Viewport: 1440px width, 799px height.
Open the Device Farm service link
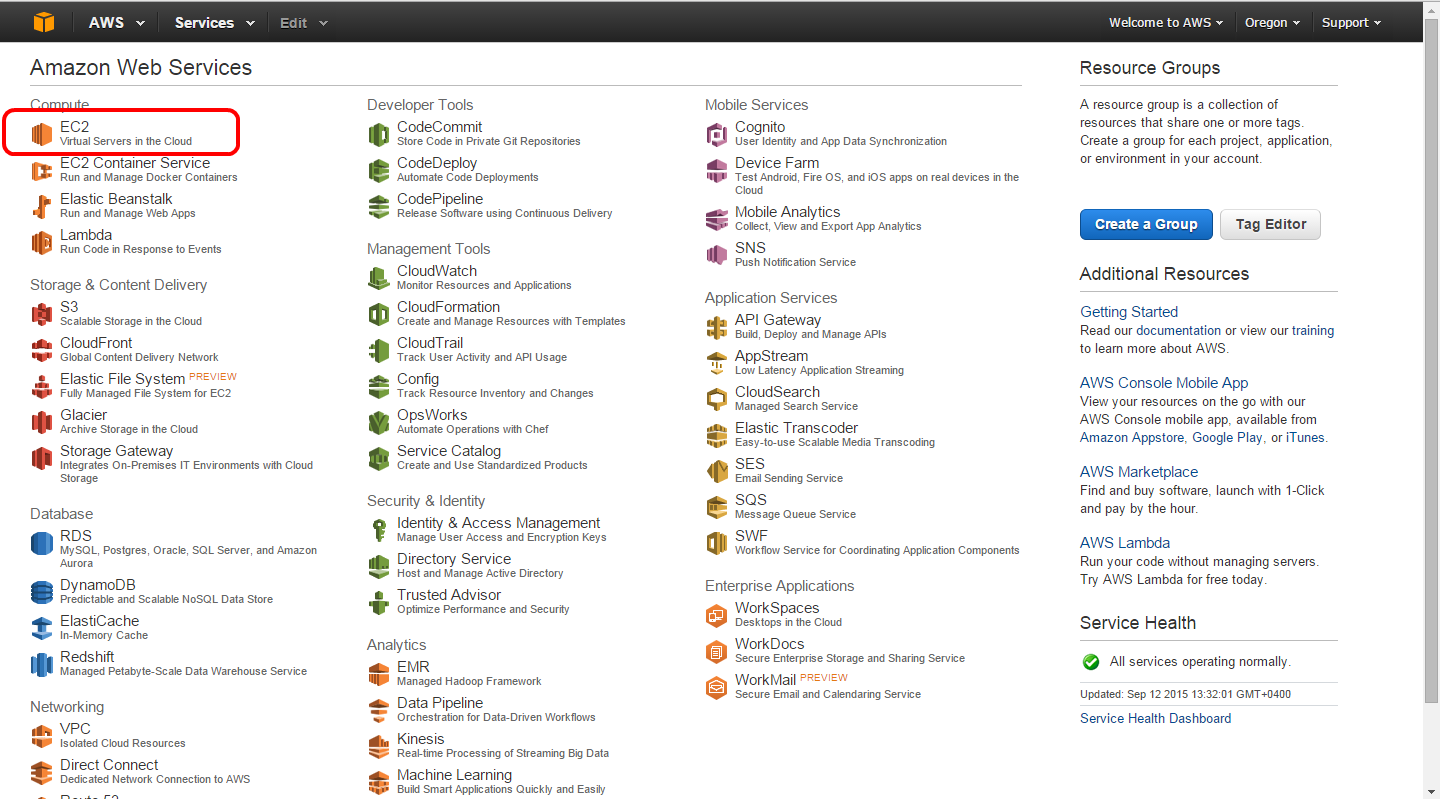pos(777,163)
